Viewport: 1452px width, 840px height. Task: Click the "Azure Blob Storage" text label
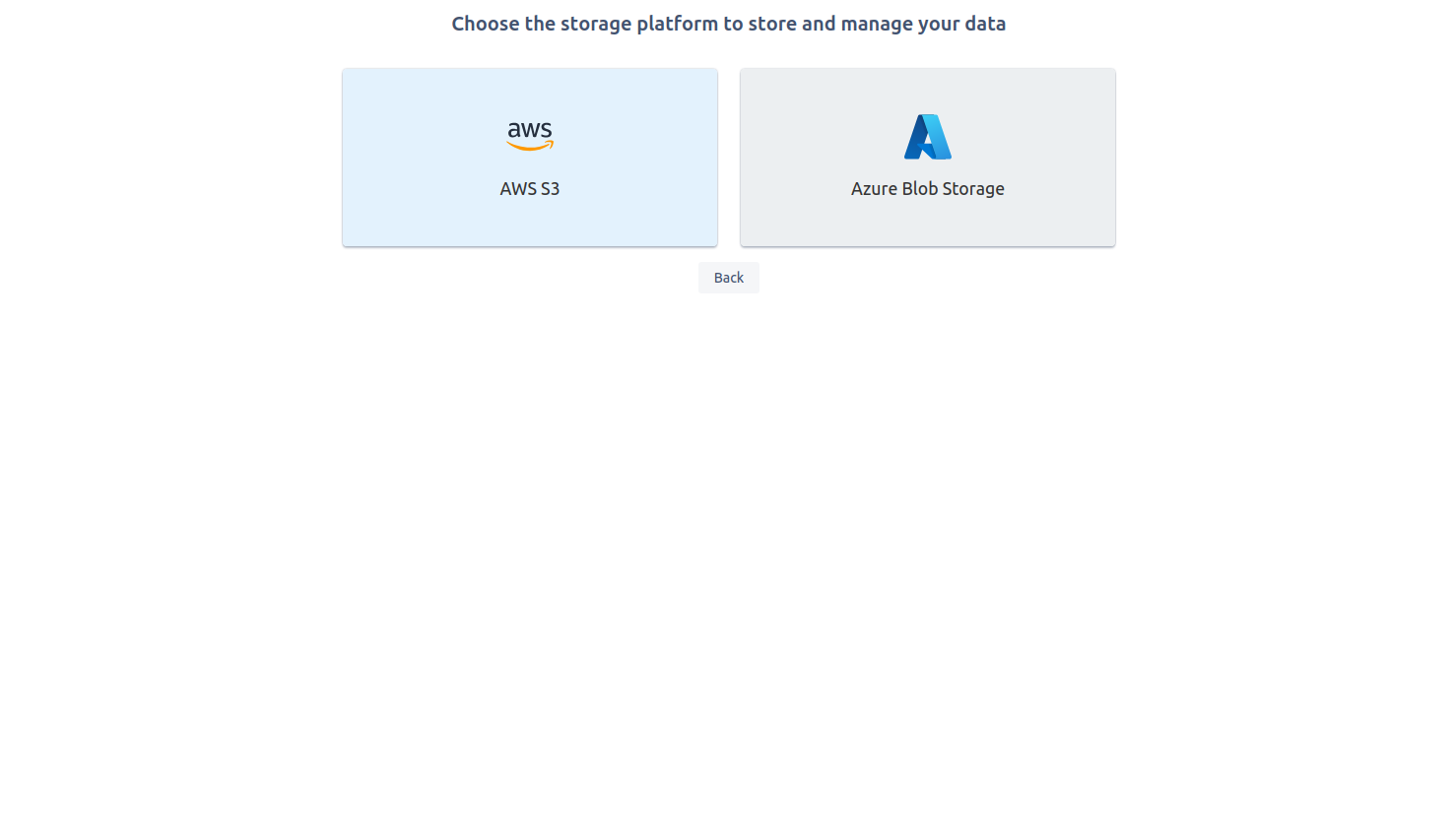pyautogui.click(x=928, y=189)
